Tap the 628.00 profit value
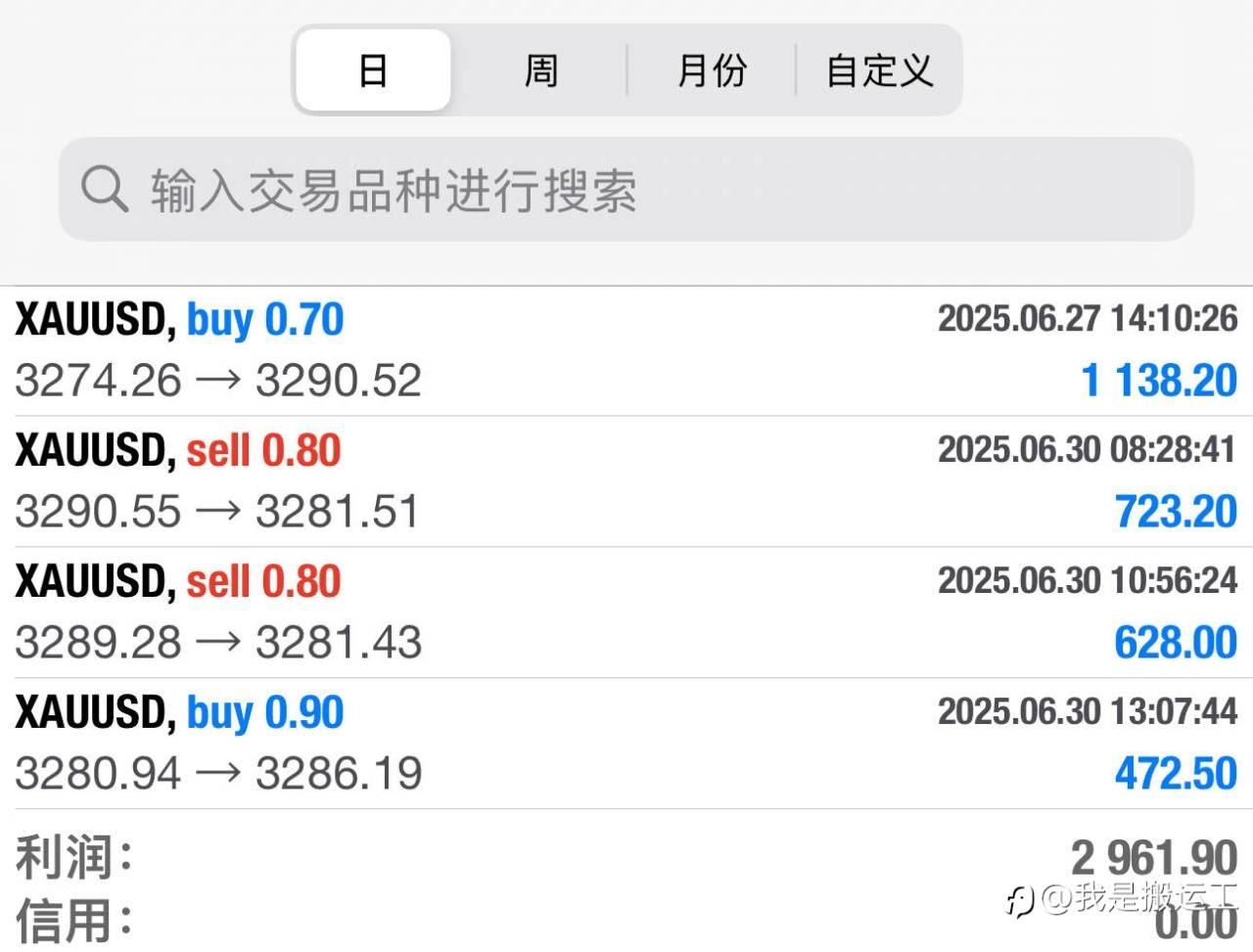This screenshot has height=952, width=1253. coord(1176,643)
